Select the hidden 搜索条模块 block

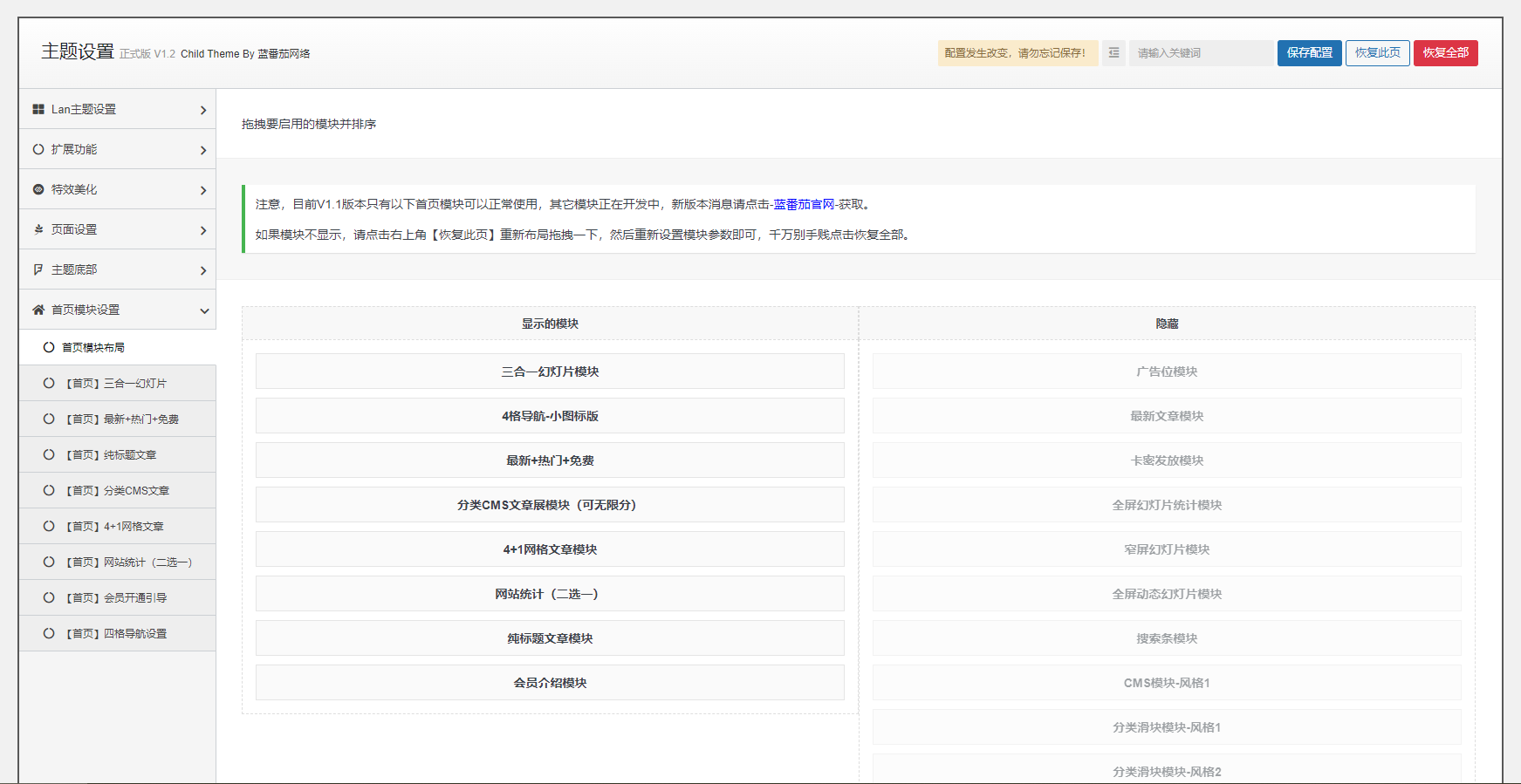(x=1167, y=638)
